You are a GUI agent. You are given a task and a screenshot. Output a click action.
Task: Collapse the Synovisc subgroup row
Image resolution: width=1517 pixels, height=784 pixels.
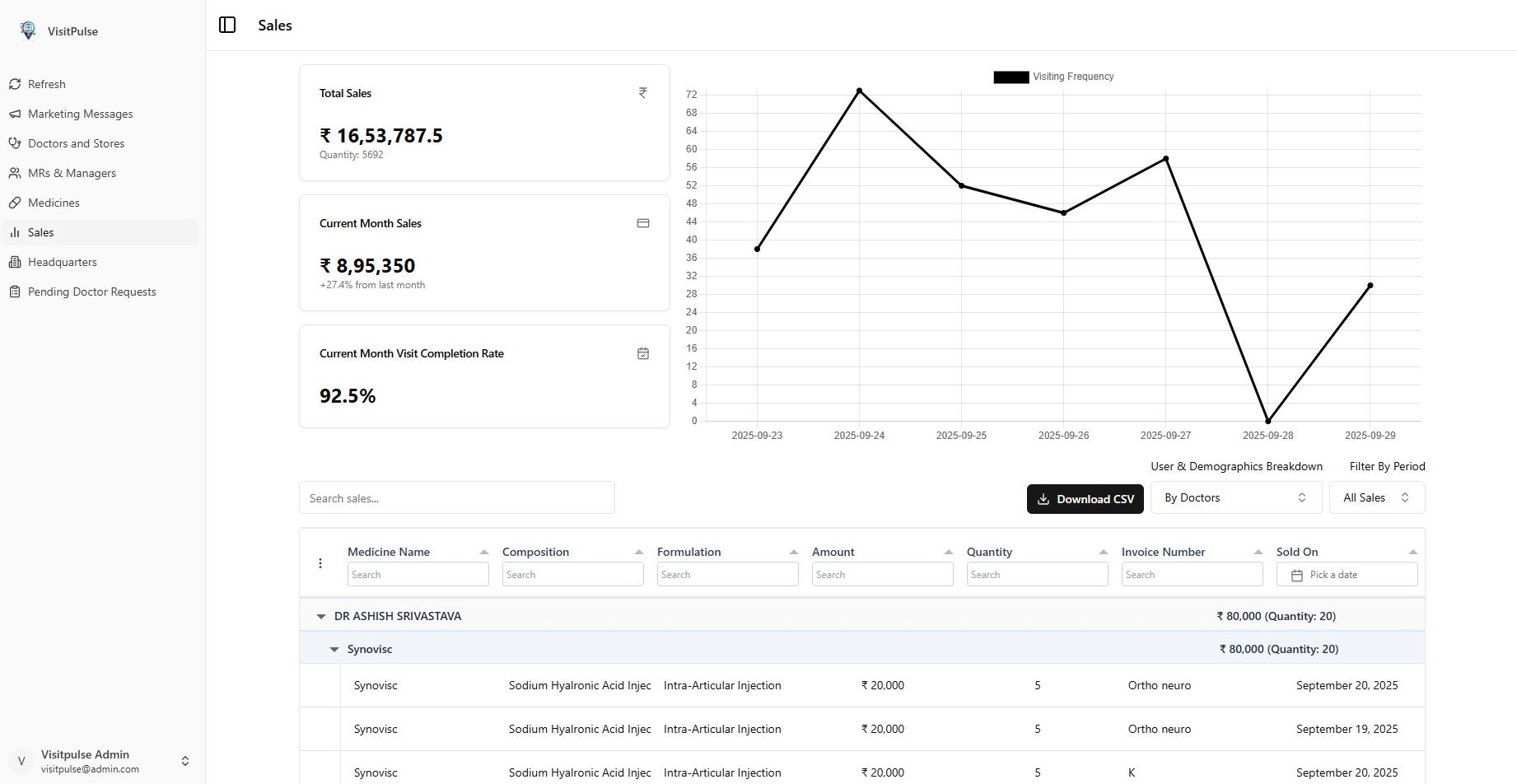(x=334, y=649)
